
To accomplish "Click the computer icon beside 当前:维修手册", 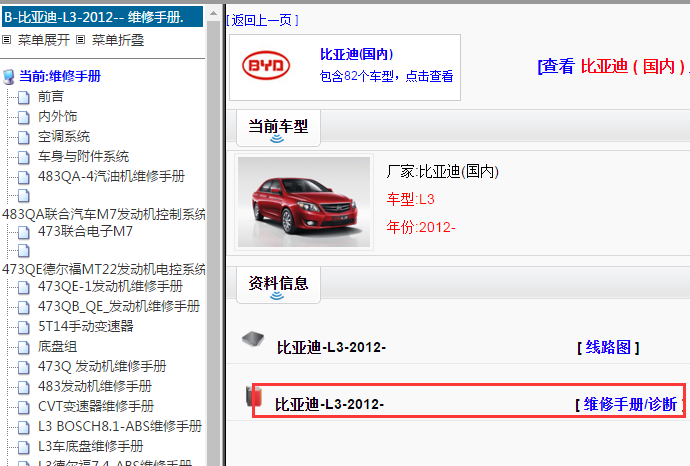I will 8,77.
